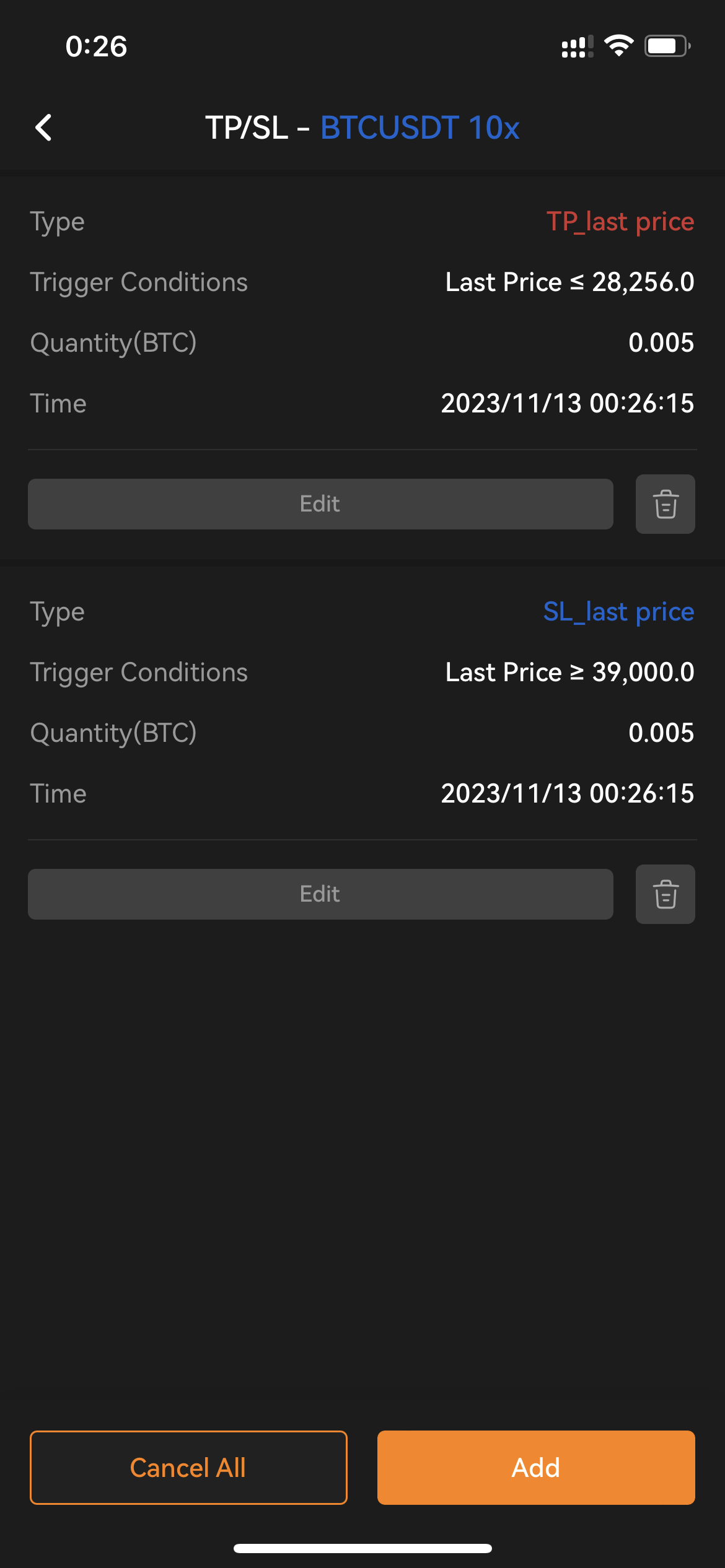The image size is (725, 1568).
Task: Tap the Wi-Fi icon in the status bar
Action: pyautogui.click(x=618, y=46)
